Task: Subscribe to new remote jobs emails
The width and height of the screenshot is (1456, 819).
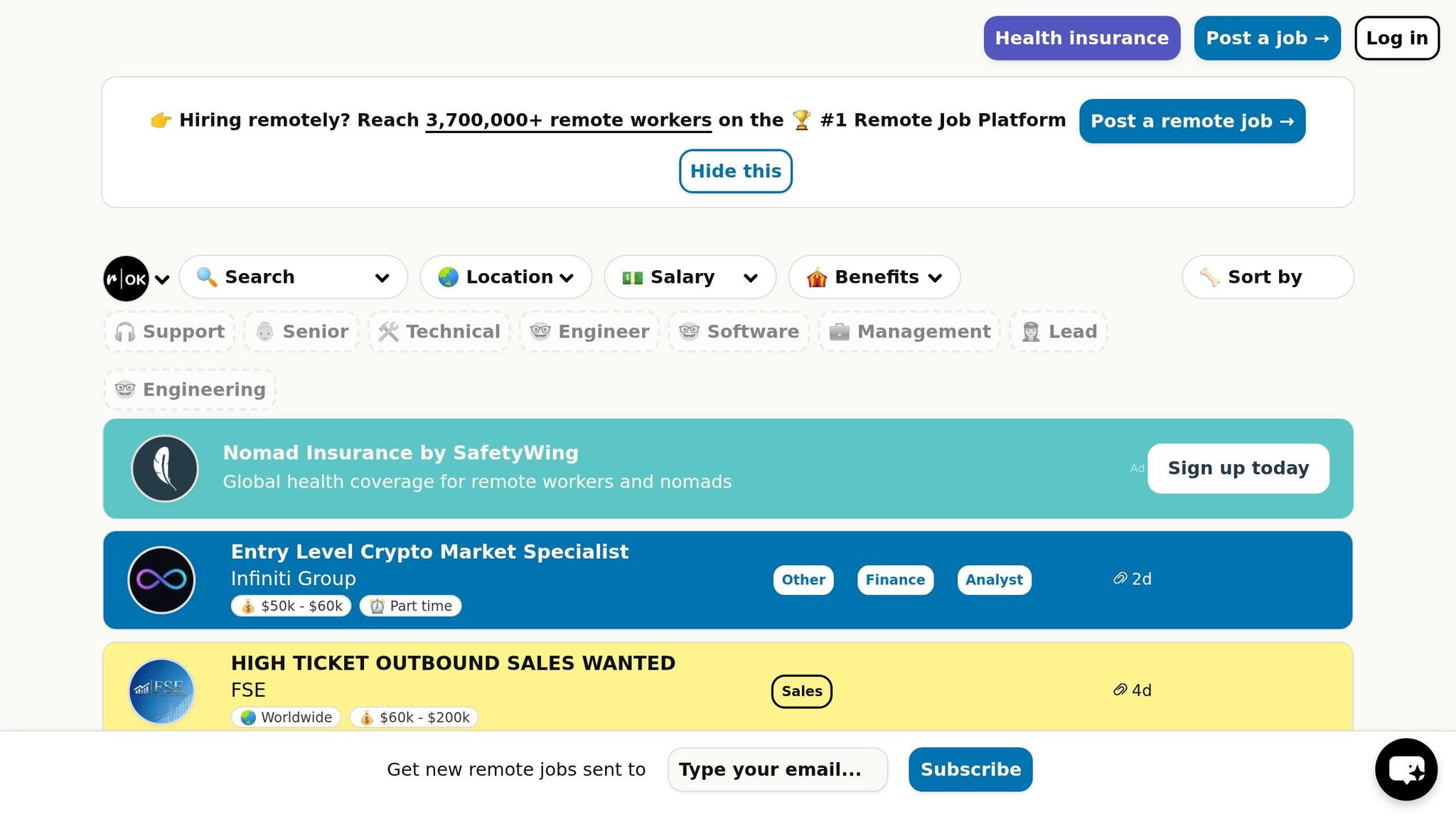Action: pos(970,769)
